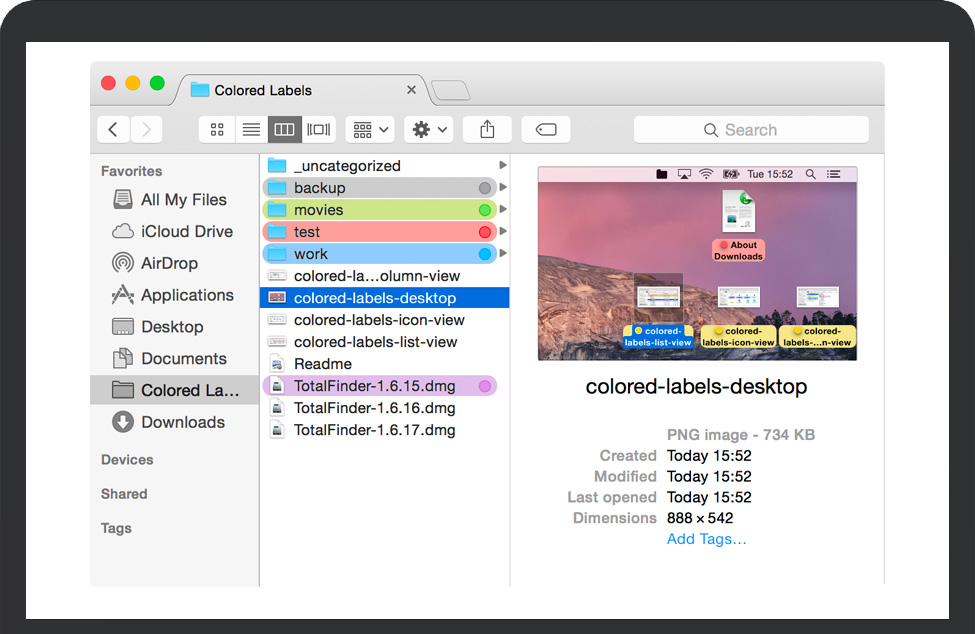Select the TotalFinder-1.6.16.dmg file
Image resolution: width=975 pixels, height=634 pixels.
[x=374, y=408]
